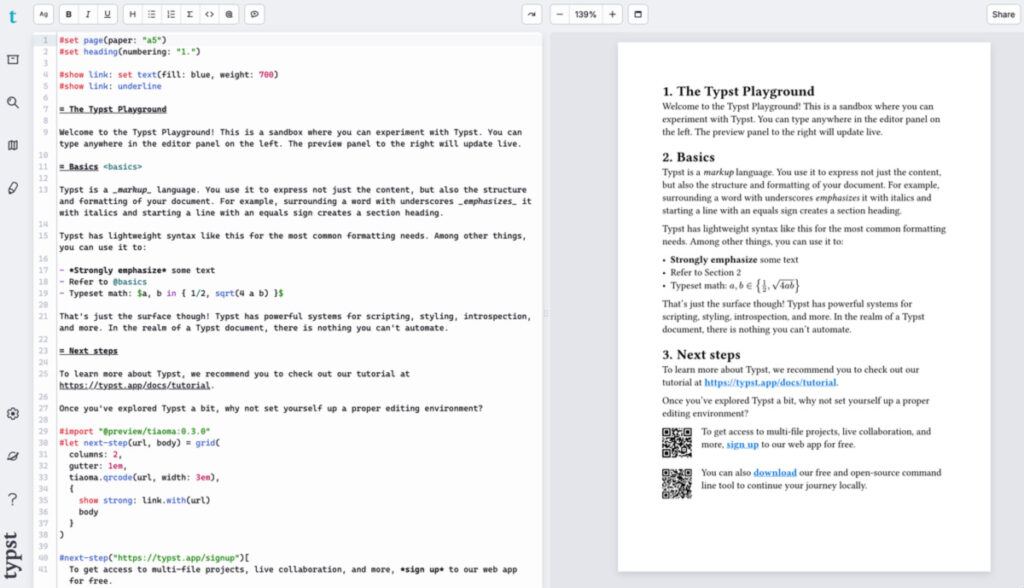Image resolution: width=1024 pixels, height=588 pixels.
Task: Click the Share button
Action: (1003, 14)
